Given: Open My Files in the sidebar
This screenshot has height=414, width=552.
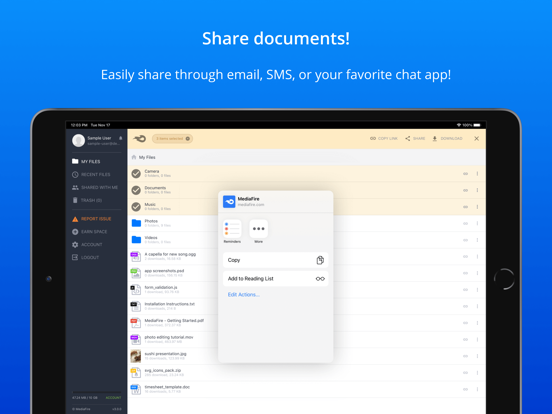Looking at the screenshot, I should point(86,161).
